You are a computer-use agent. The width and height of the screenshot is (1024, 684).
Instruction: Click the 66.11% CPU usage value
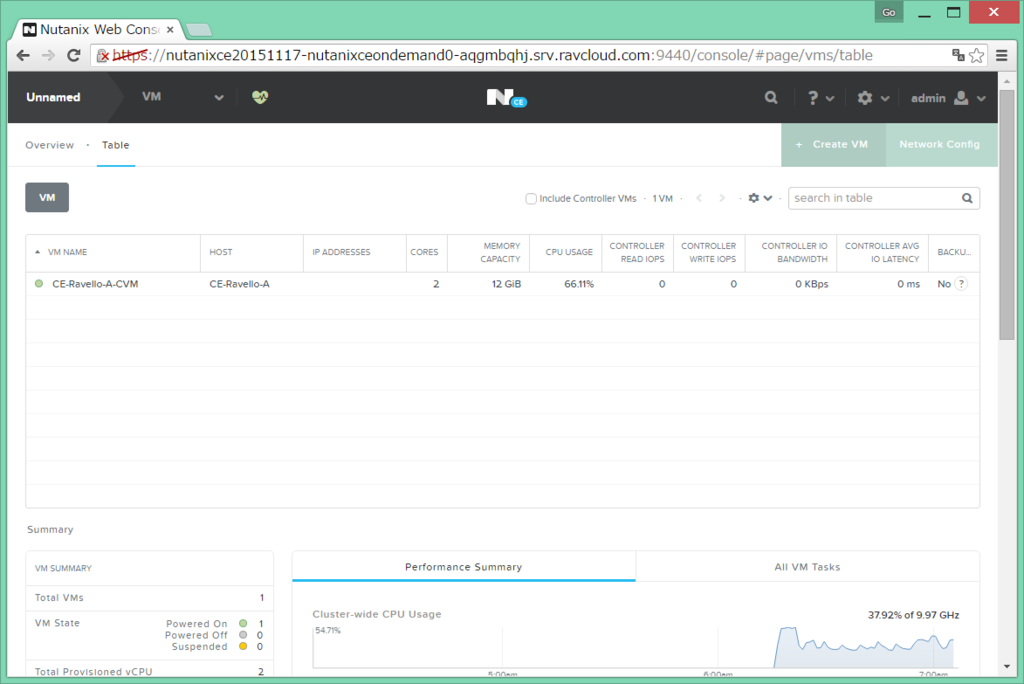pos(579,284)
